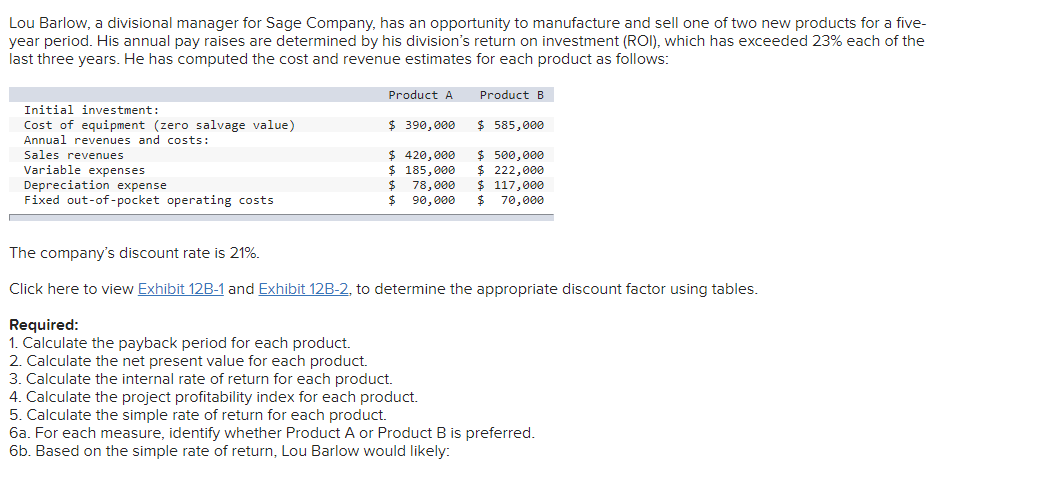Select Product B fixed costs $70,000

511,200
